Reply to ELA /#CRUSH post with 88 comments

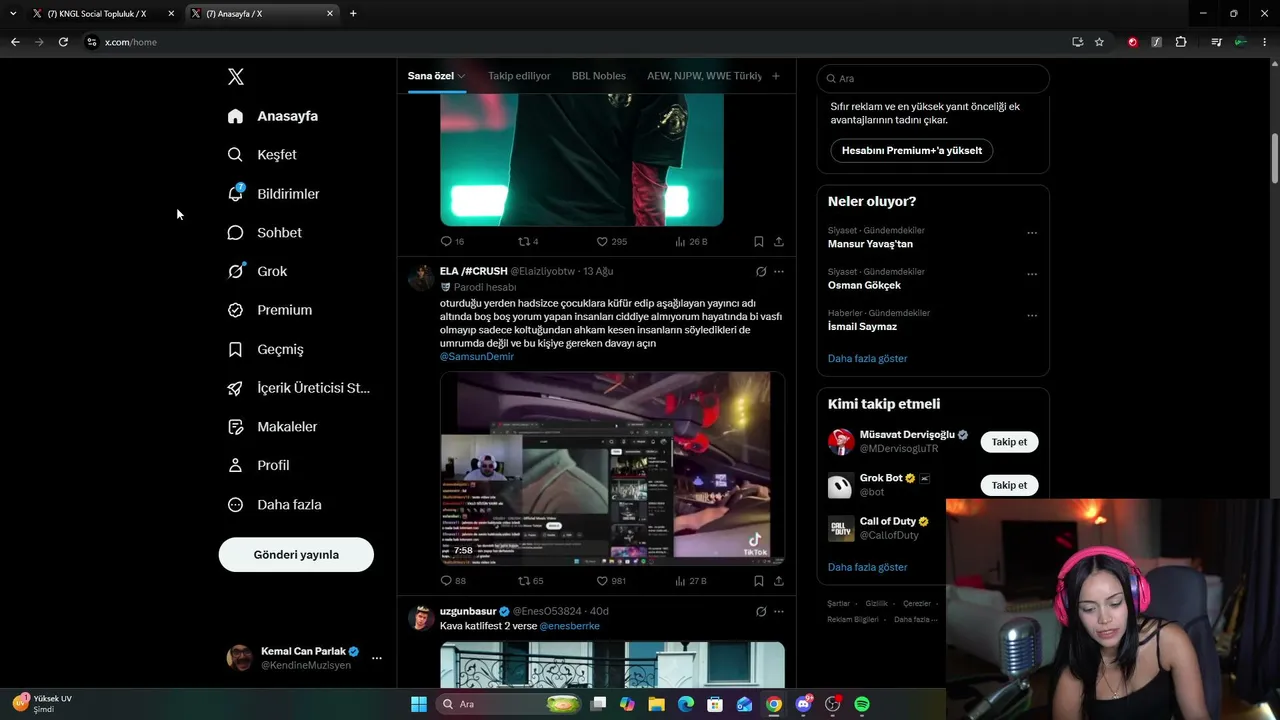453,581
